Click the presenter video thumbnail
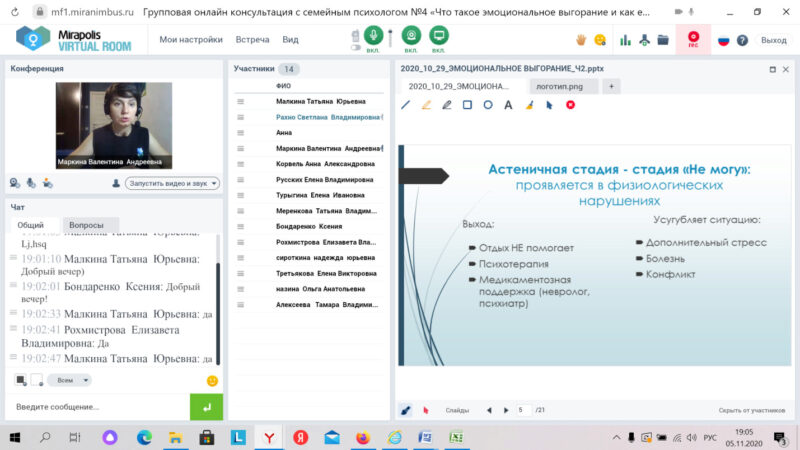800x450 pixels. pos(114,126)
